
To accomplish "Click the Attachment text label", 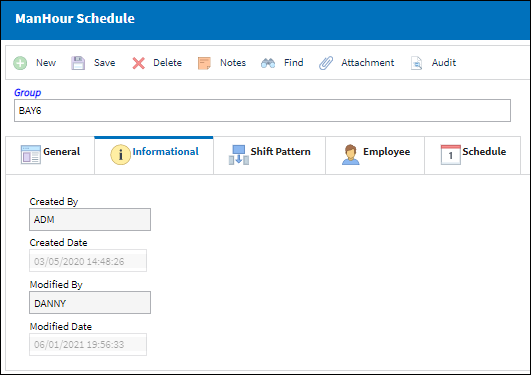I will click(x=368, y=63).
